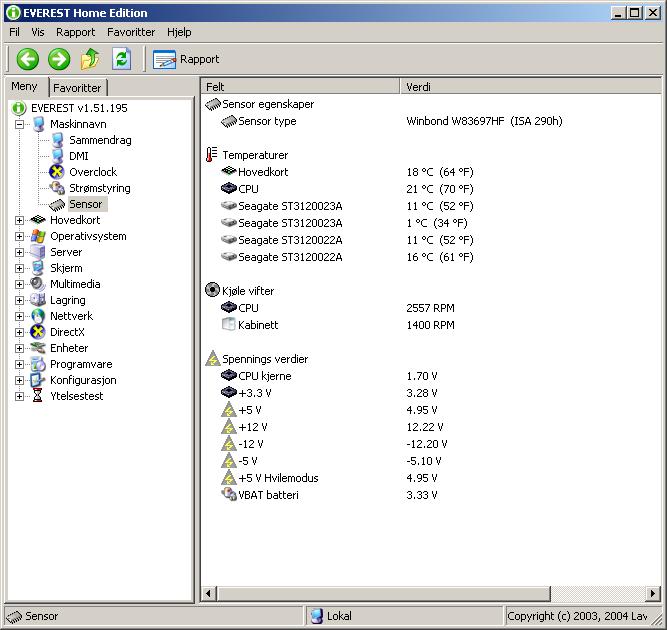Expand the Nettverk tree node
667x630 pixels.
[x=20, y=316]
